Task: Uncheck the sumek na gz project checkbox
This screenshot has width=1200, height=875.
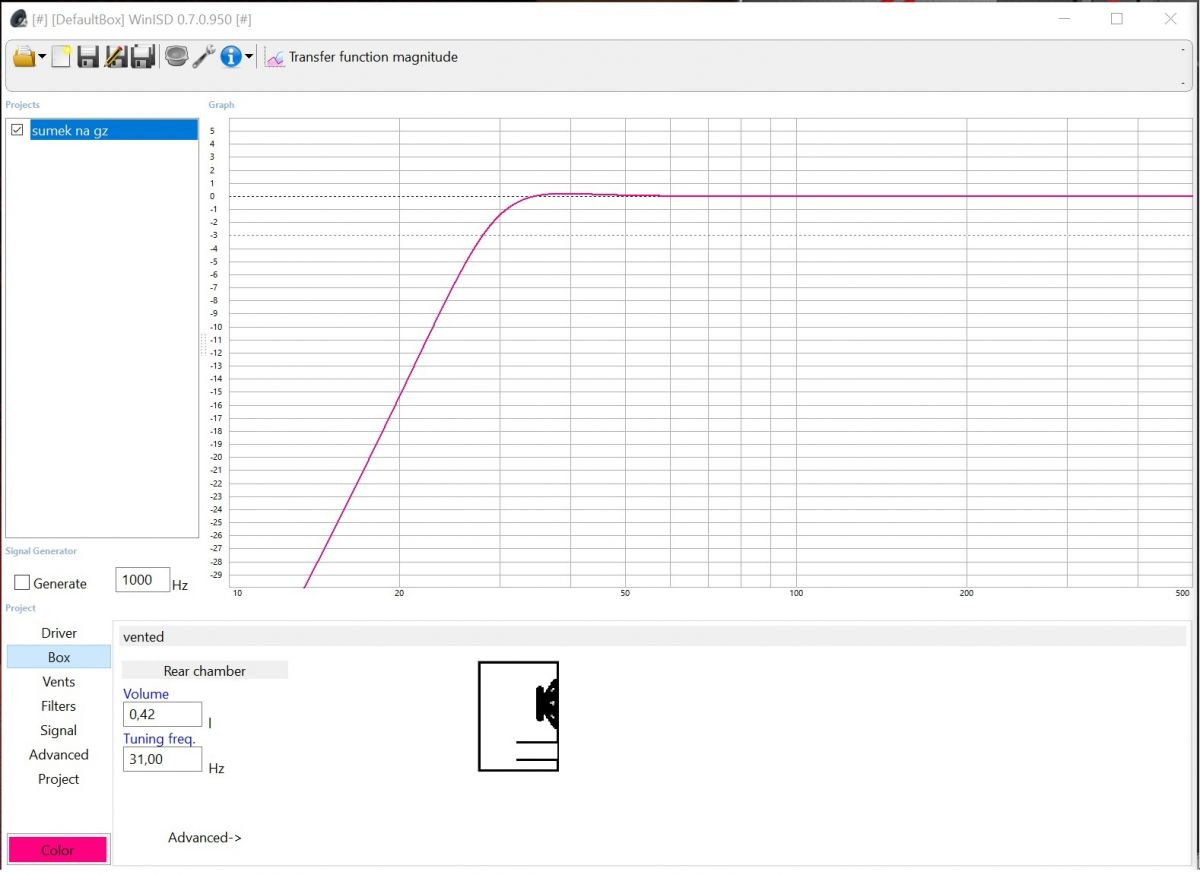Action: tap(17, 130)
